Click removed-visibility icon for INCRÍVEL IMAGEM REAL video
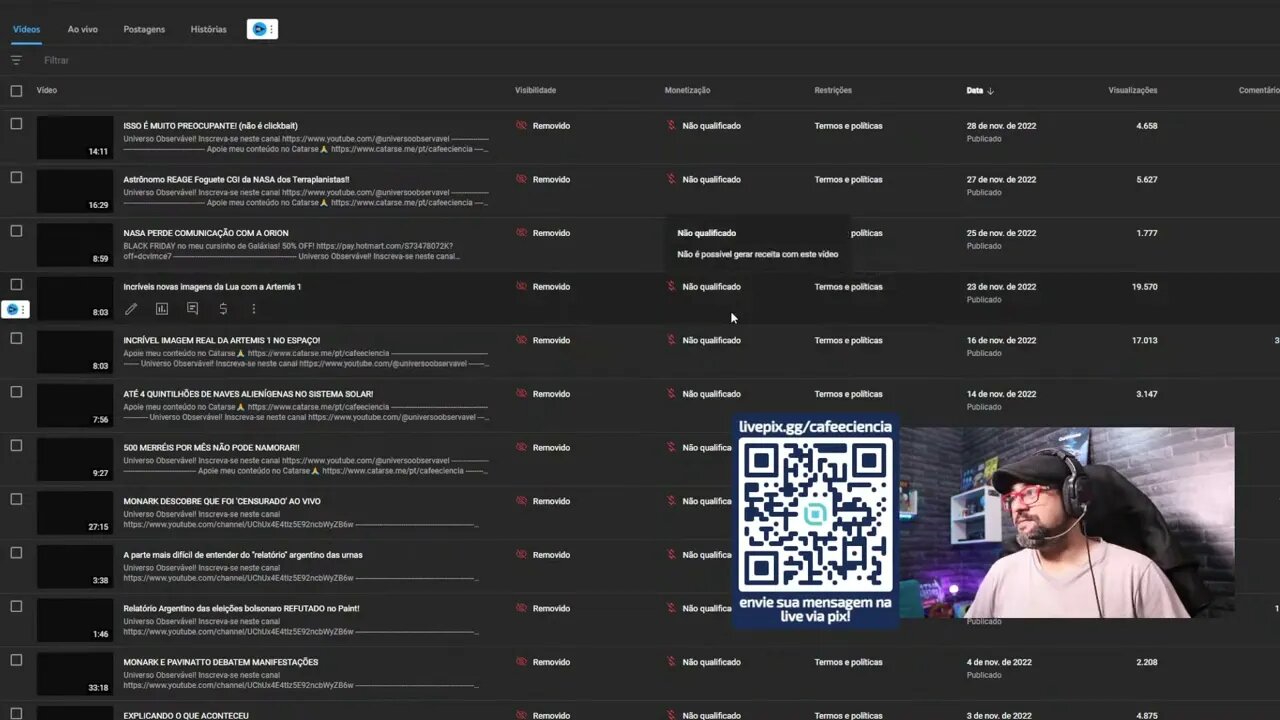This screenshot has width=1280, height=720. tap(521, 340)
